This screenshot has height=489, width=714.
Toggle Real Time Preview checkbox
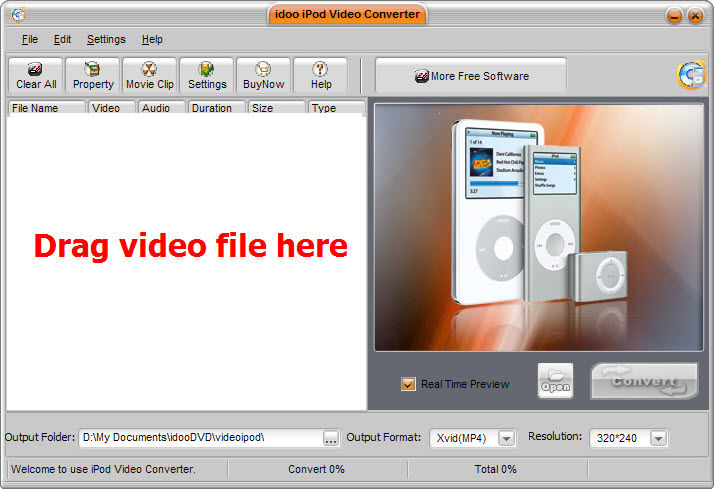pyautogui.click(x=408, y=384)
